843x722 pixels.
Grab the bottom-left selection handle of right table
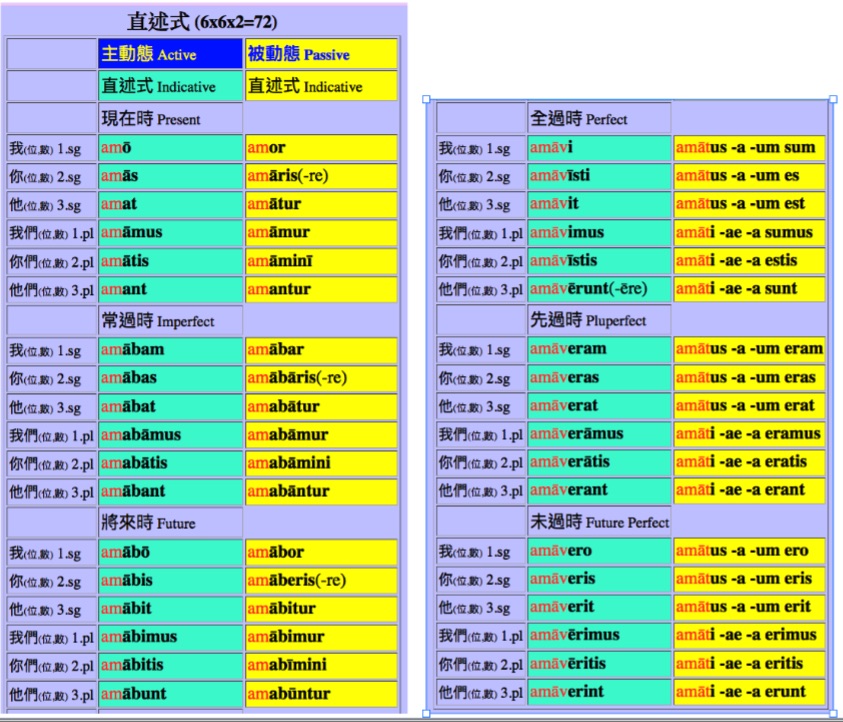click(x=426, y=714)
